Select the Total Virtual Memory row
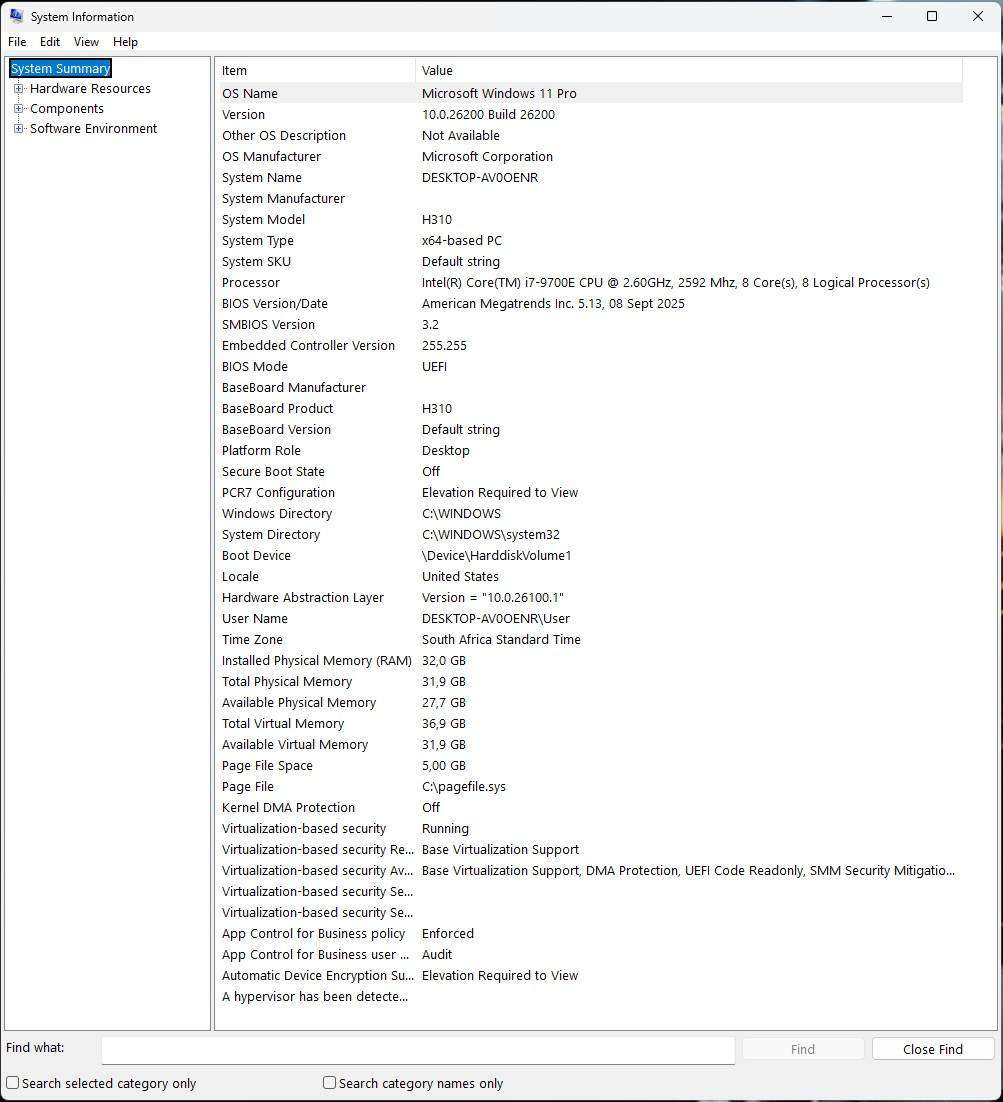This screenshot has height=1102, width=1003. 590,724
